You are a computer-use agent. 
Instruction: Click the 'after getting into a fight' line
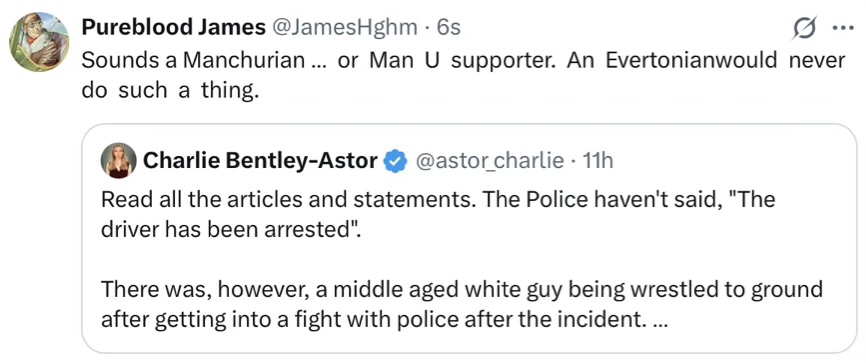(384, 320)
